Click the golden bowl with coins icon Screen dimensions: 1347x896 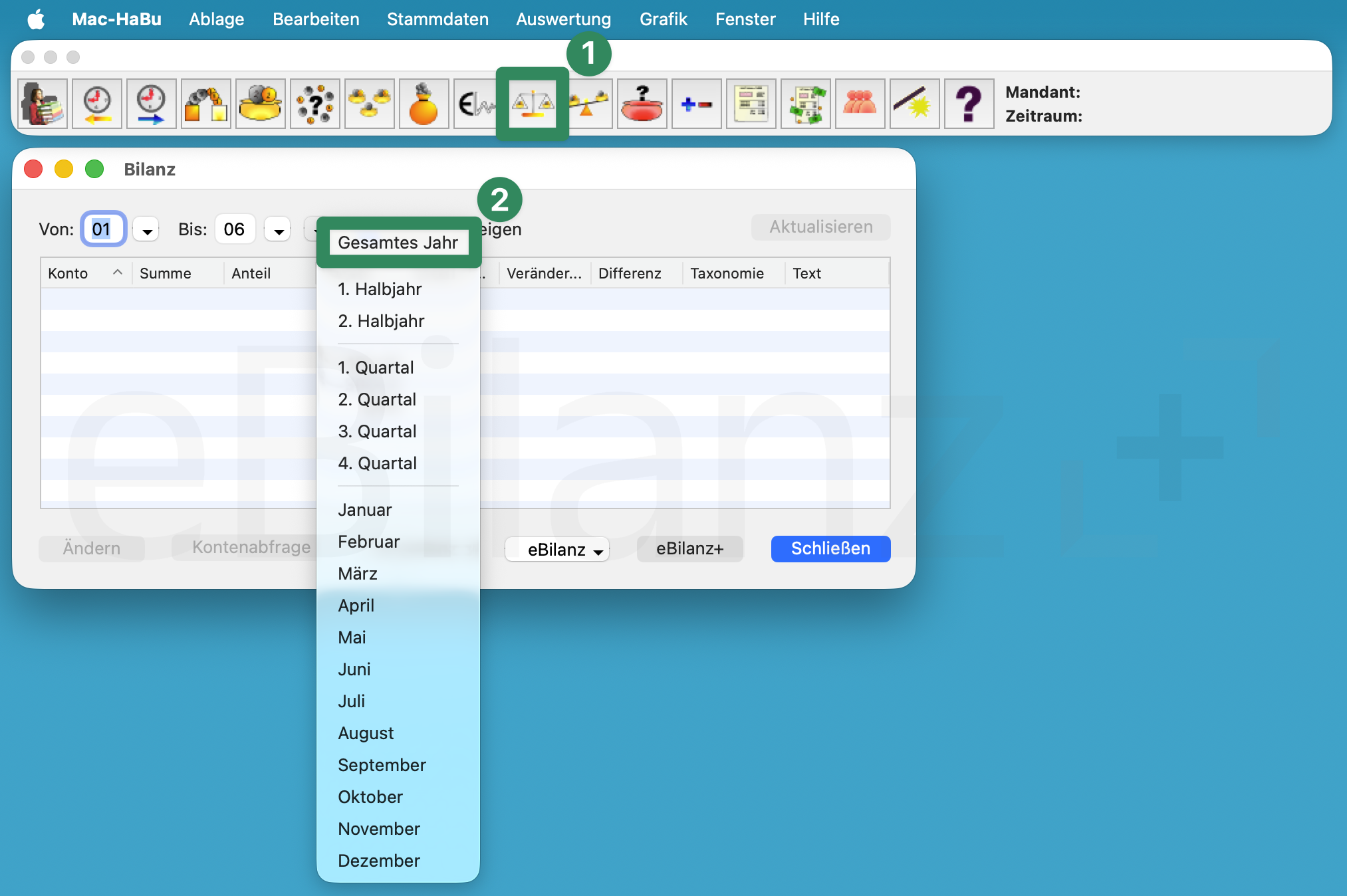[261, 104]
